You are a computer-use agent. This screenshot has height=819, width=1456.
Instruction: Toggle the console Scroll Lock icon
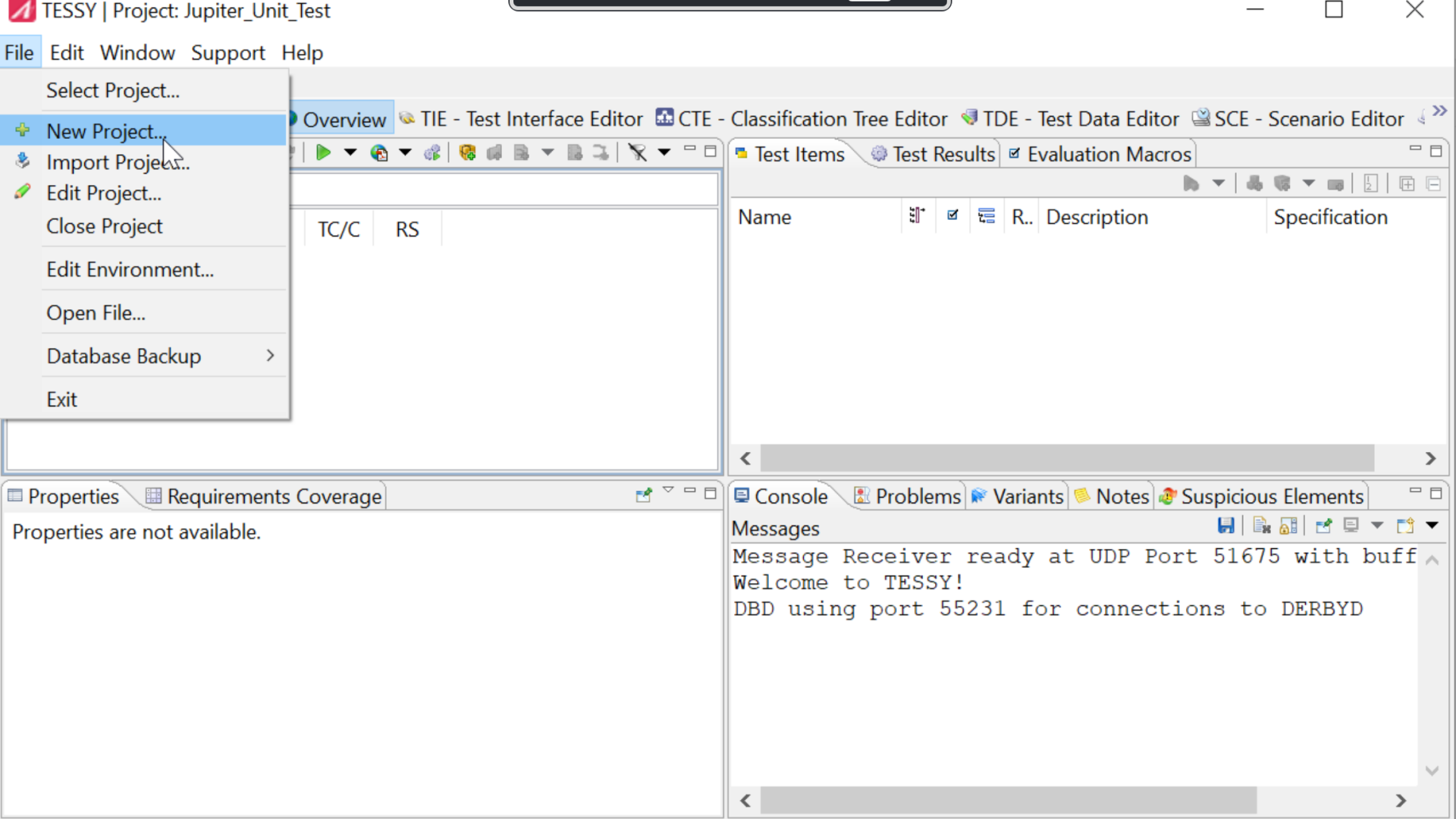click(x=1288, y=525)
